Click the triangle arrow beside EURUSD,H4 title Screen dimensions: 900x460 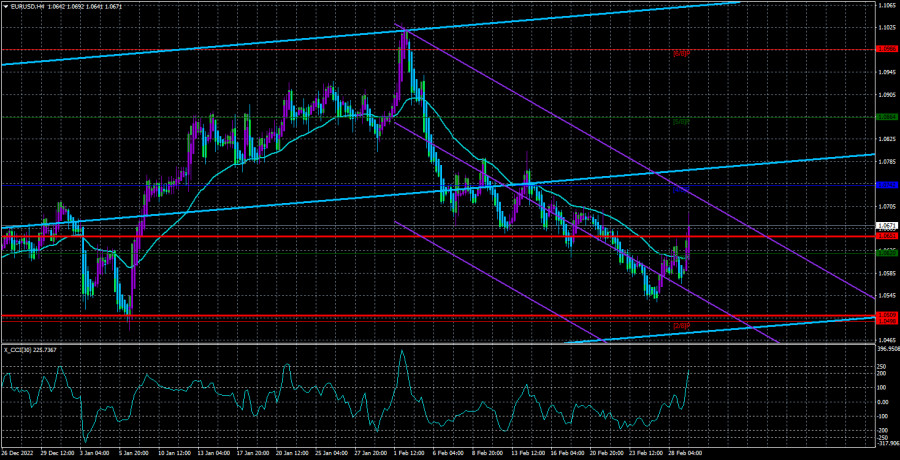tap(5, 7)
